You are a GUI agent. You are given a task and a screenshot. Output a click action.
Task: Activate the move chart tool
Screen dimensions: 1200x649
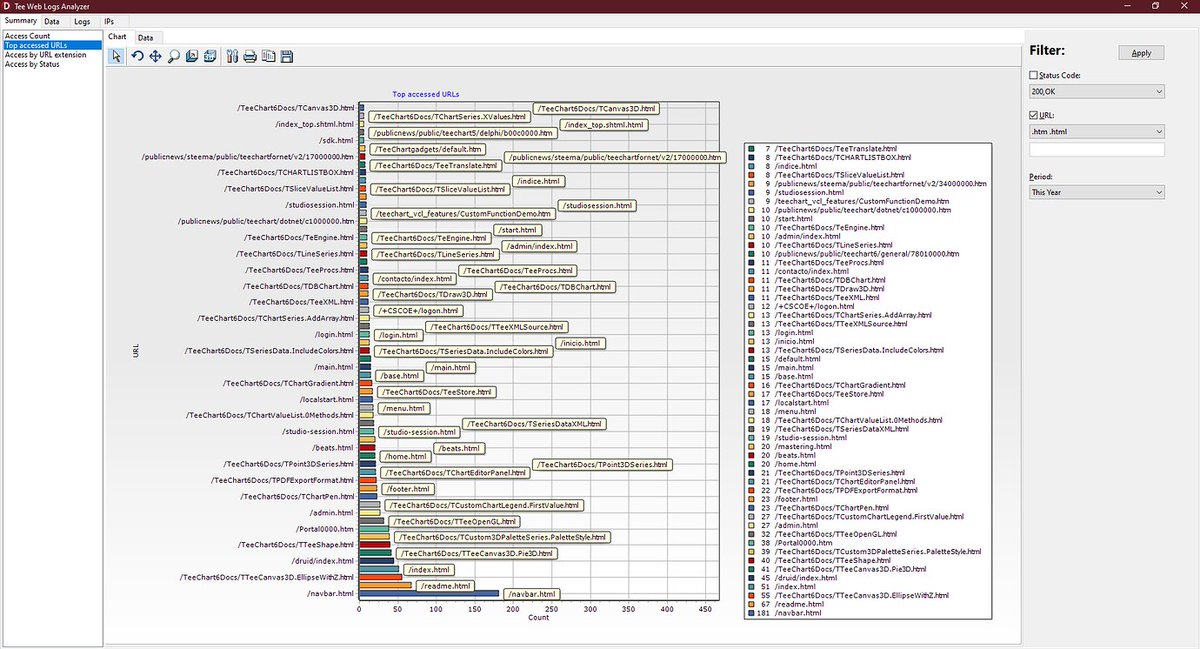coord(156,56)
